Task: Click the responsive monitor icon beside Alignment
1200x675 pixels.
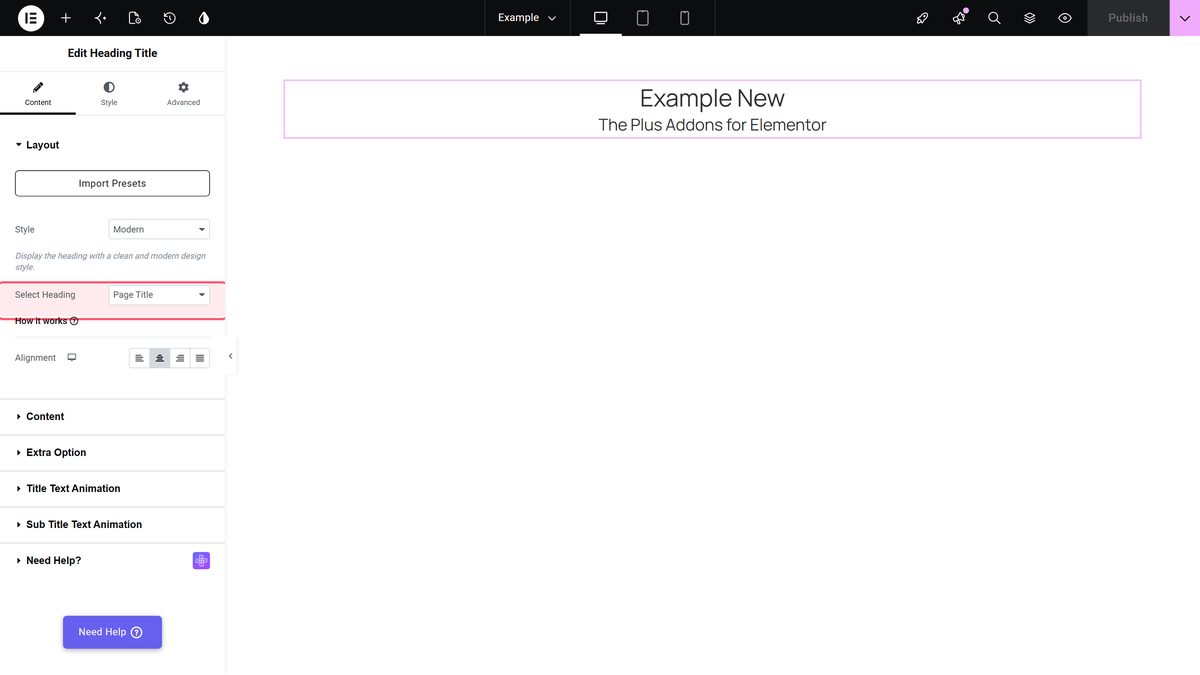Action: [x=72, y=357]
